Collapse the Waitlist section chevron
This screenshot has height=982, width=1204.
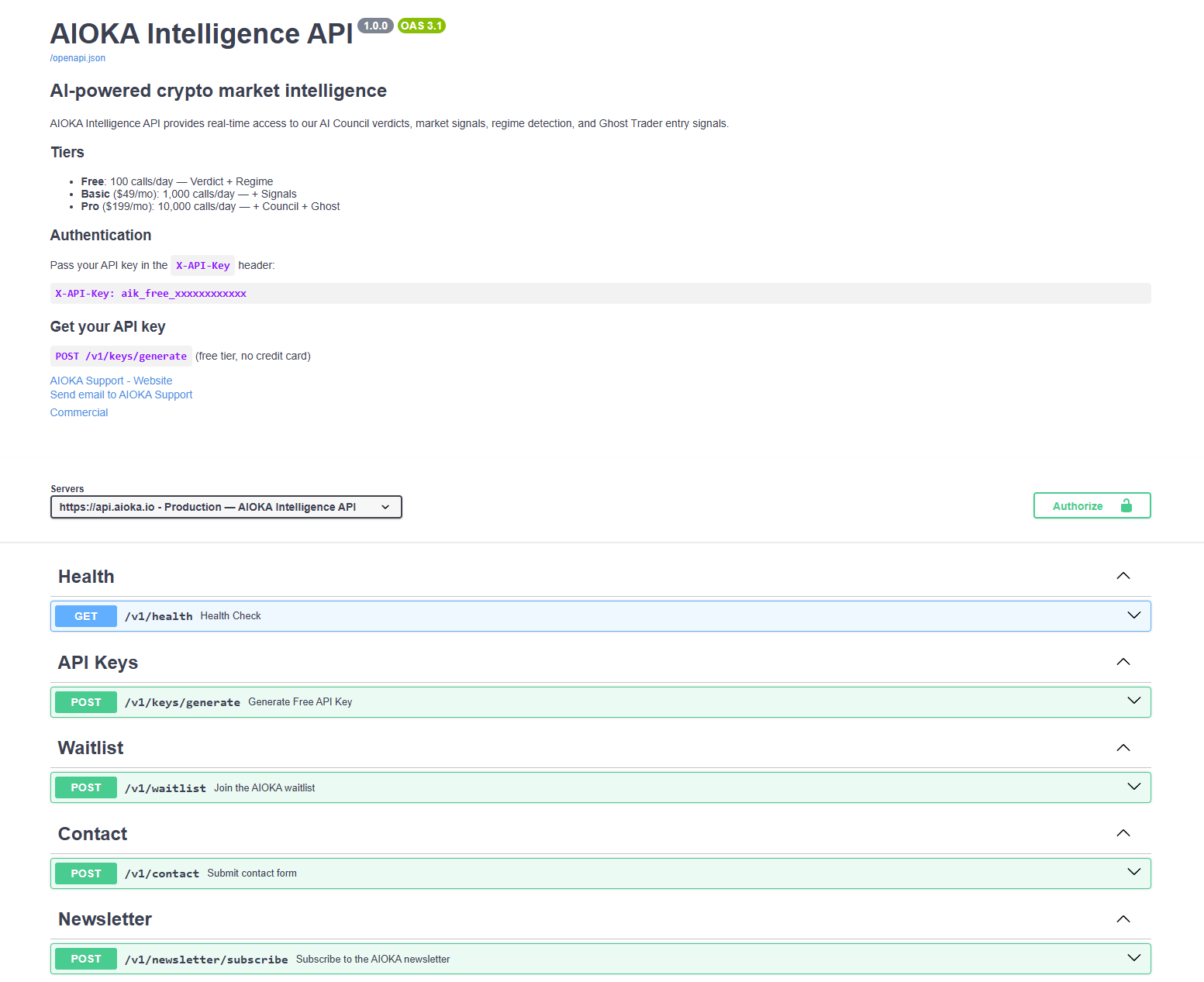pyautogui.click(x=1123, y=748)
